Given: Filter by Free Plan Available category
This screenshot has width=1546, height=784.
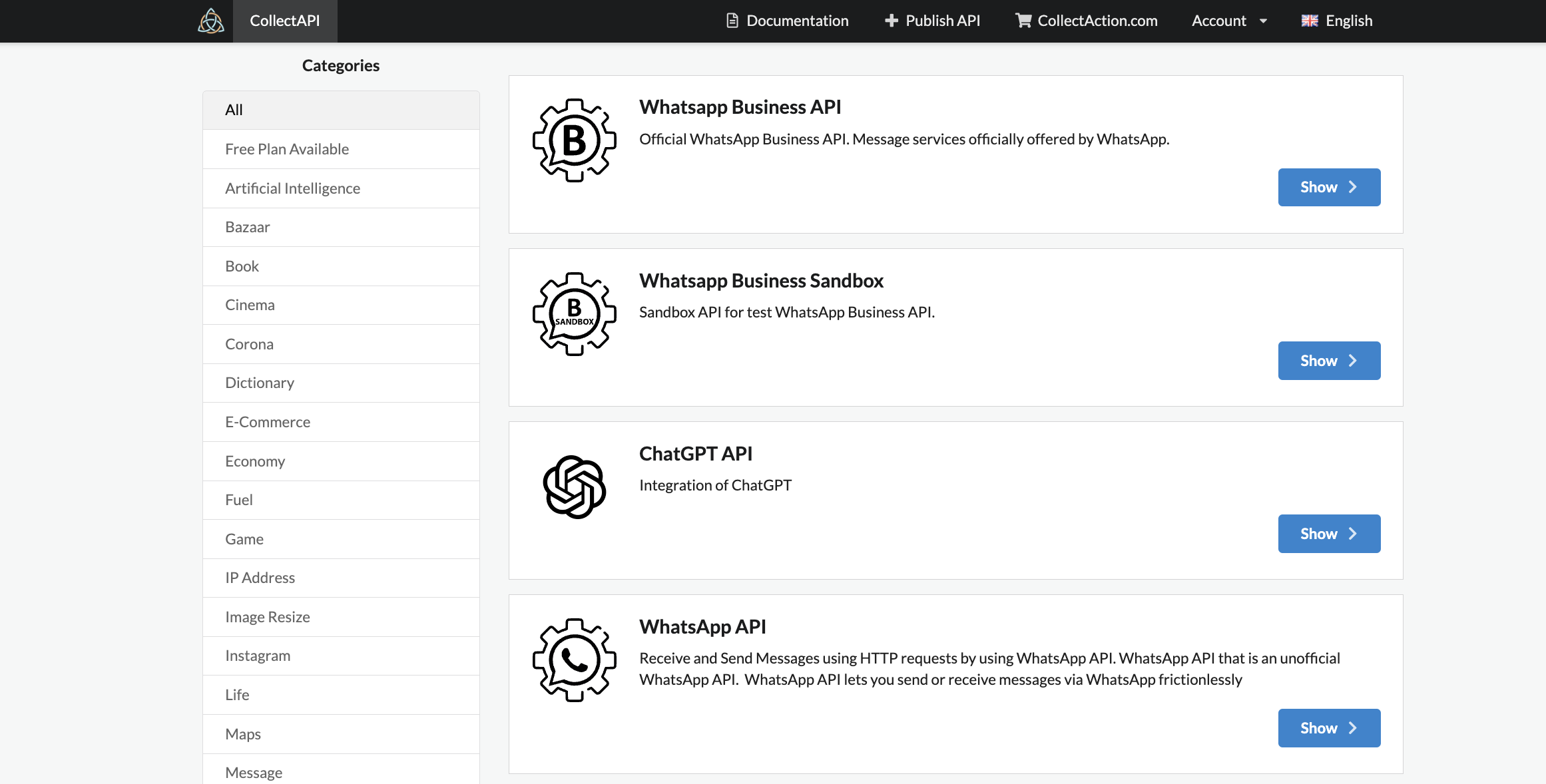Looking at the screenshot, I should (x=341, y=149).
